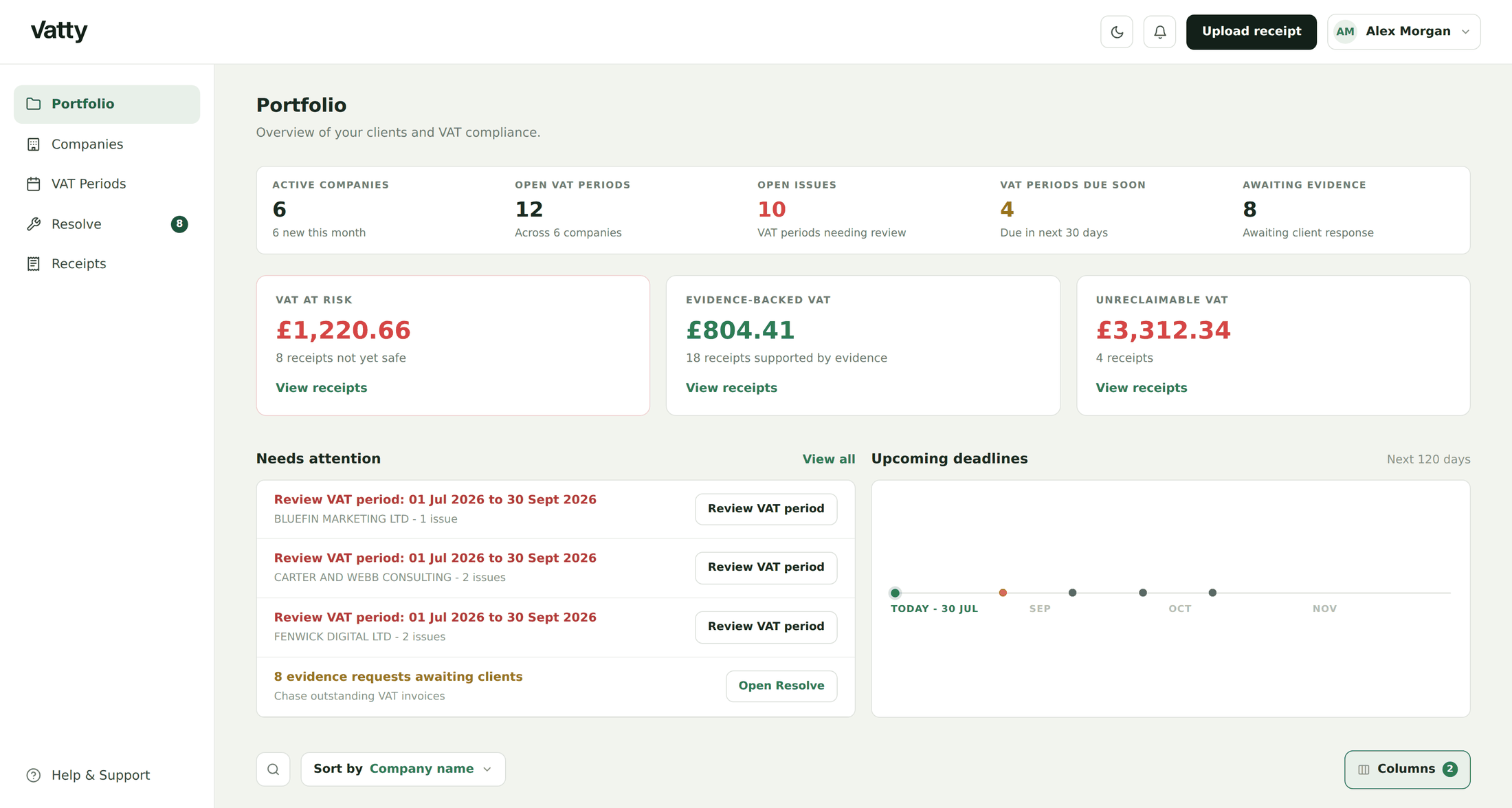Open search with the magnifier icon
Screen dimensions: 1512x808
pos(273,769)
